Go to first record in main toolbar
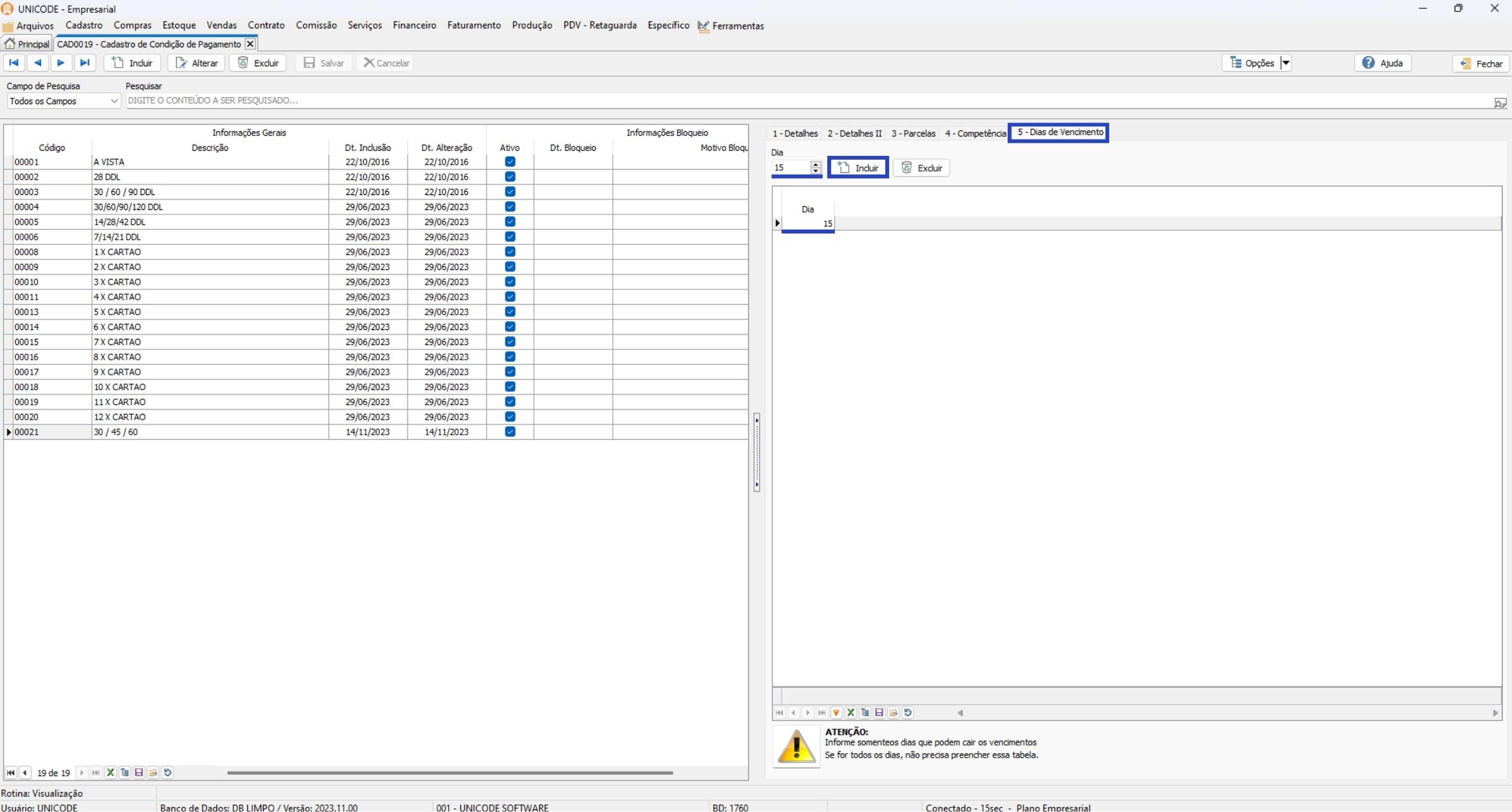The width and height of the screenshot is (1512, 812). [x=14, y=63]
